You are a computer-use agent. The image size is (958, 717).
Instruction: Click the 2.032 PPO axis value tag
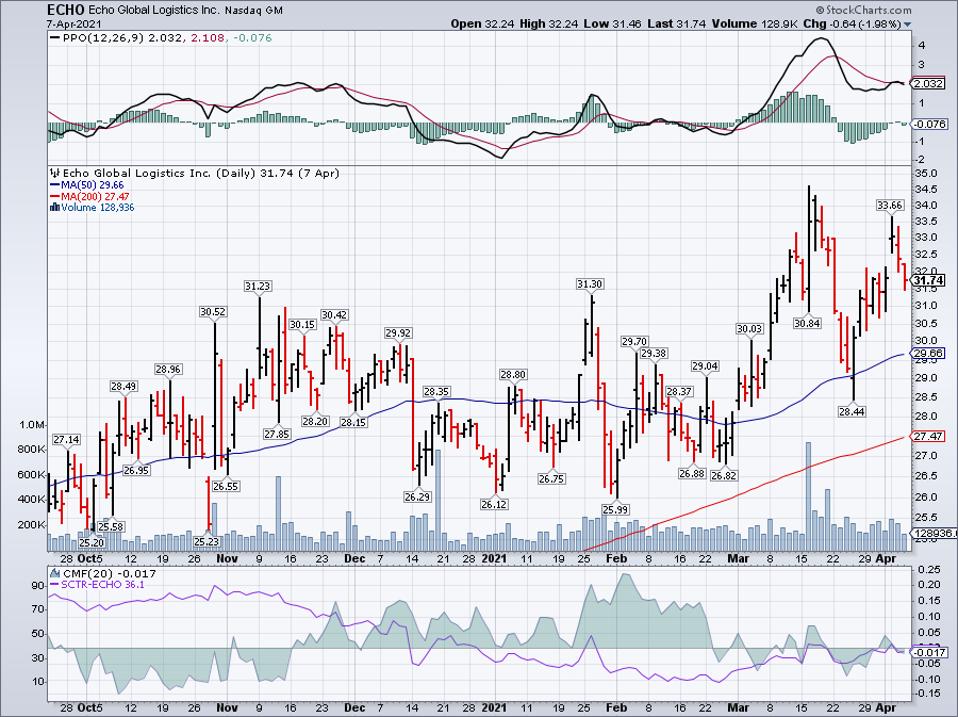point(928,84)
